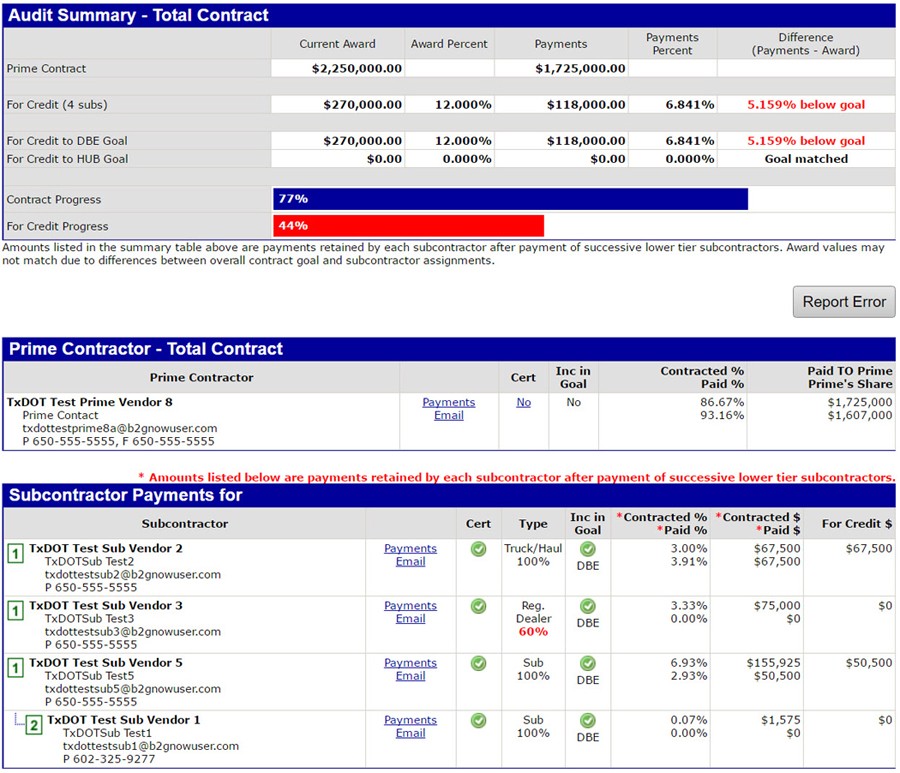Screen dimensions: 900x773
Task: Click Cert checkmark icon for Sub Vendor 3
Action: click(478, 606)
